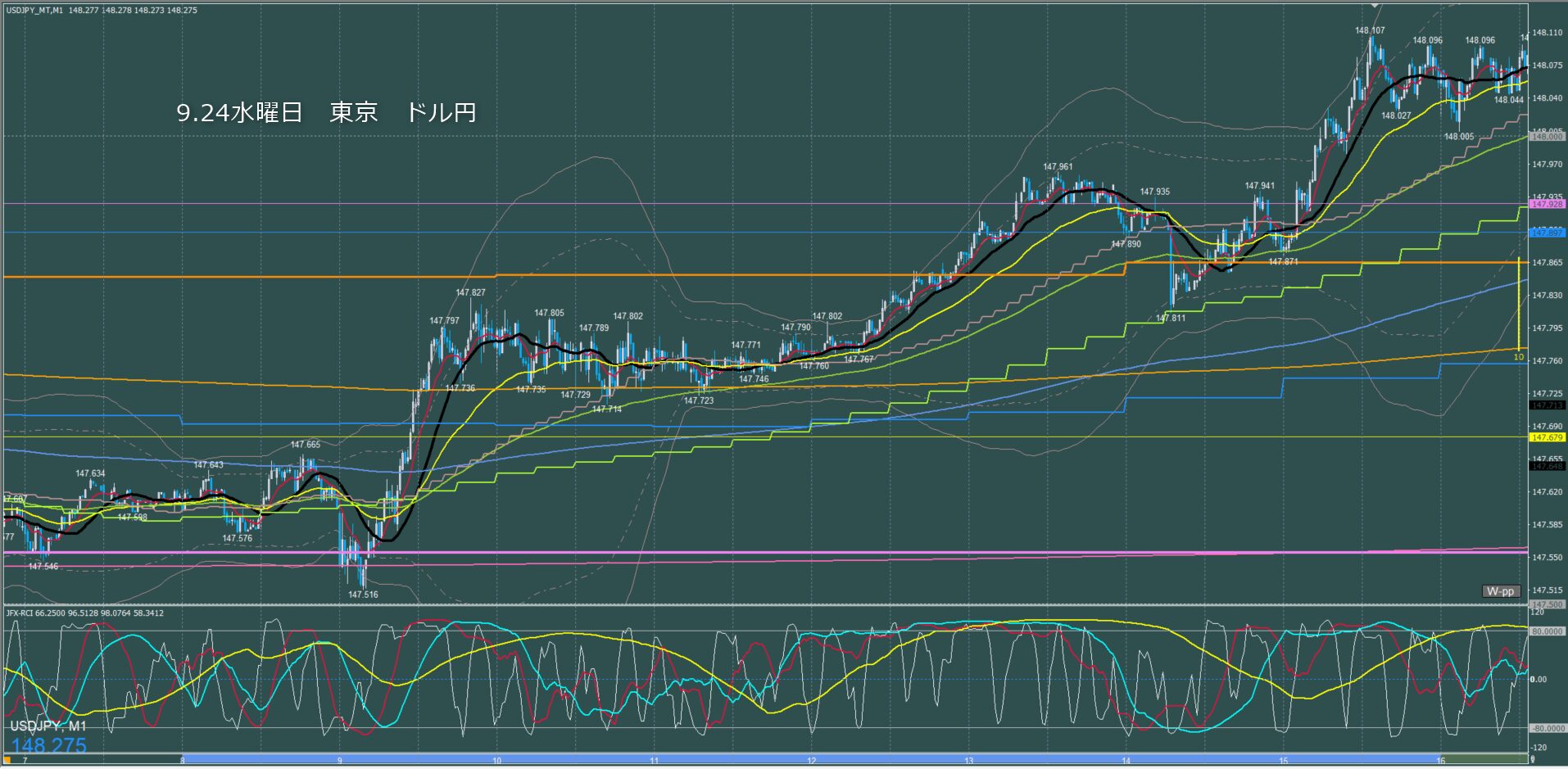Click the large blue 148.275 price display
The height and width of the screenshot is (769, 1568).
pyautogui.click(x=48, y=746)
